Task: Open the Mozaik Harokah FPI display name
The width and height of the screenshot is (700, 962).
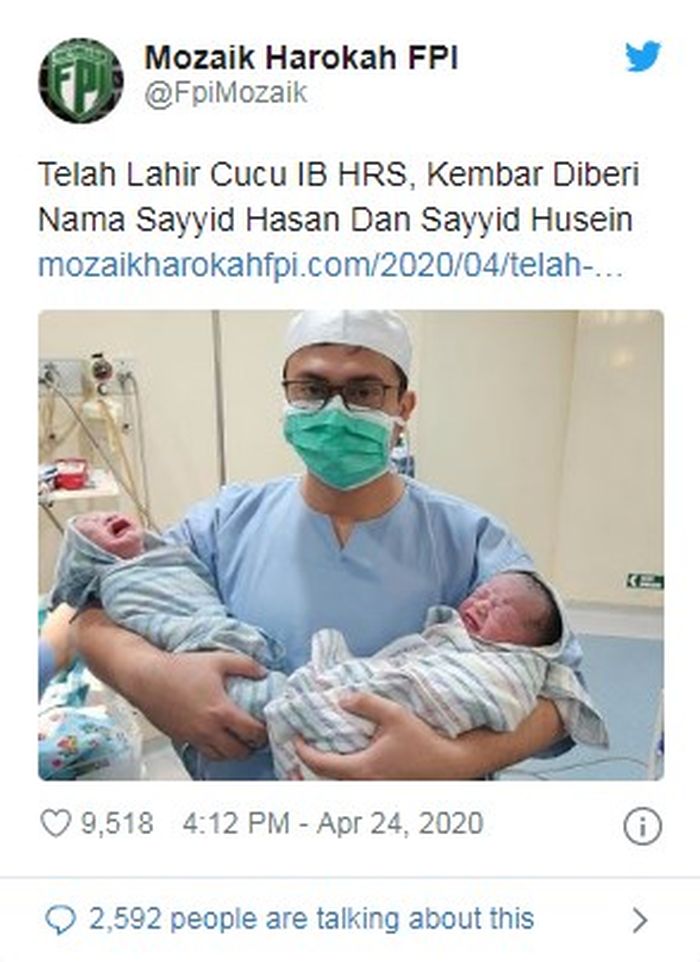Action: (x=301, y=59)
